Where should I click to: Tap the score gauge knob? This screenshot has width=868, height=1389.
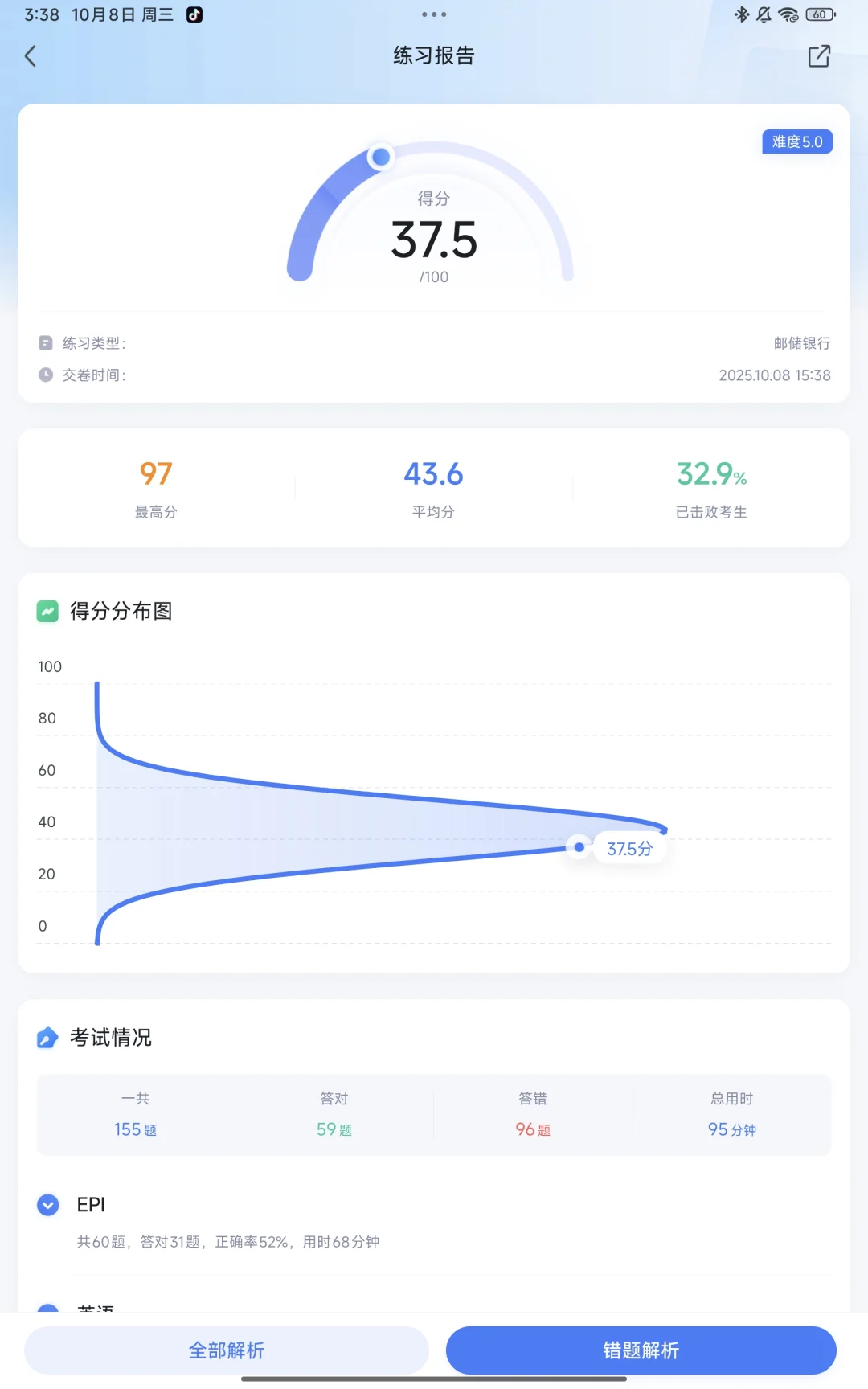coord(381,157)
